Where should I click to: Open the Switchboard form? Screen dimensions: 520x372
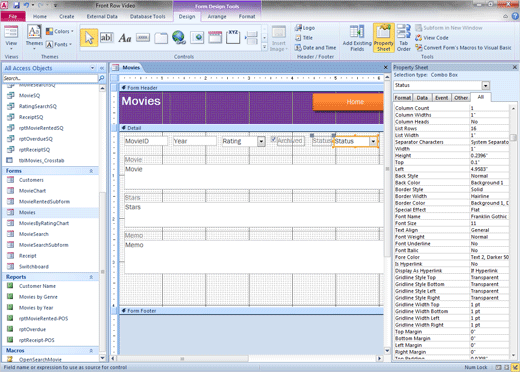(x=34, y=267)
